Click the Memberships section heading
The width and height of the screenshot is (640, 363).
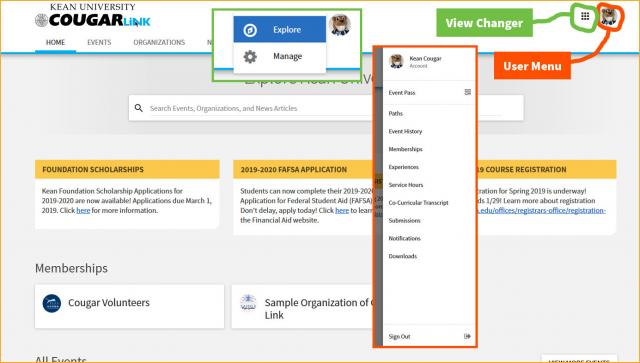(x=71, y=268)
